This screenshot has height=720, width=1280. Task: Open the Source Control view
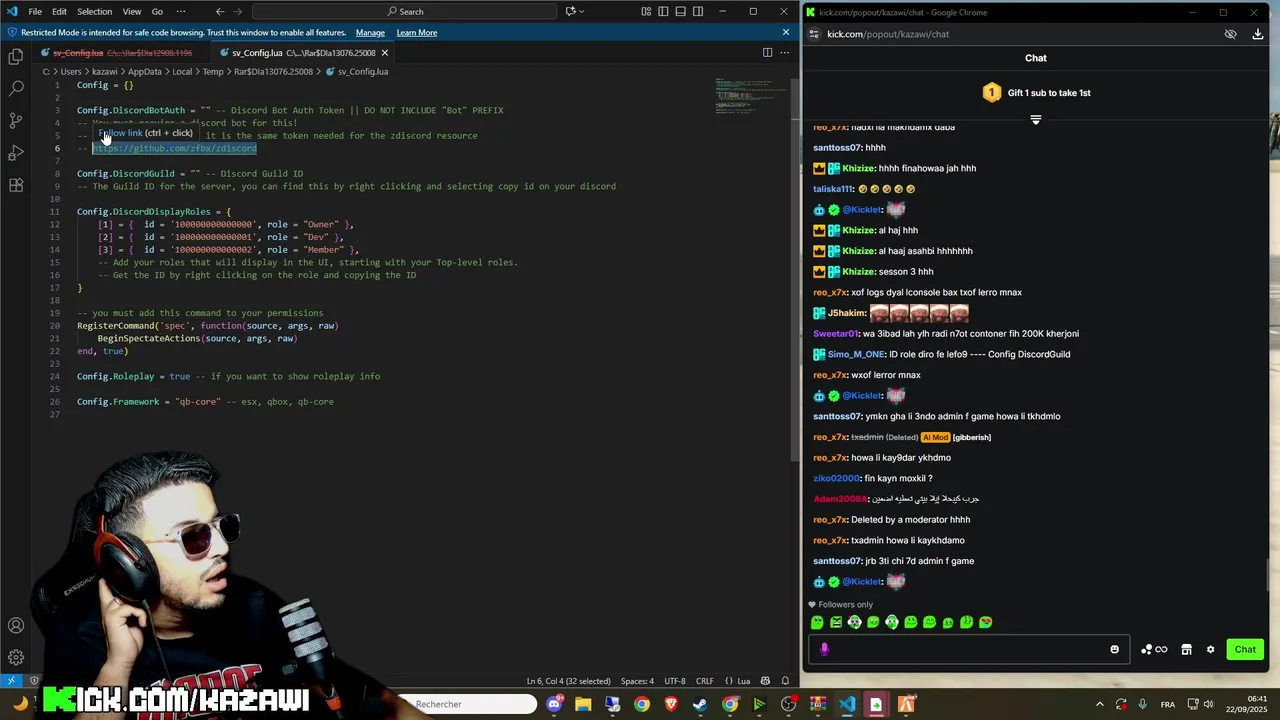(16, 121)
